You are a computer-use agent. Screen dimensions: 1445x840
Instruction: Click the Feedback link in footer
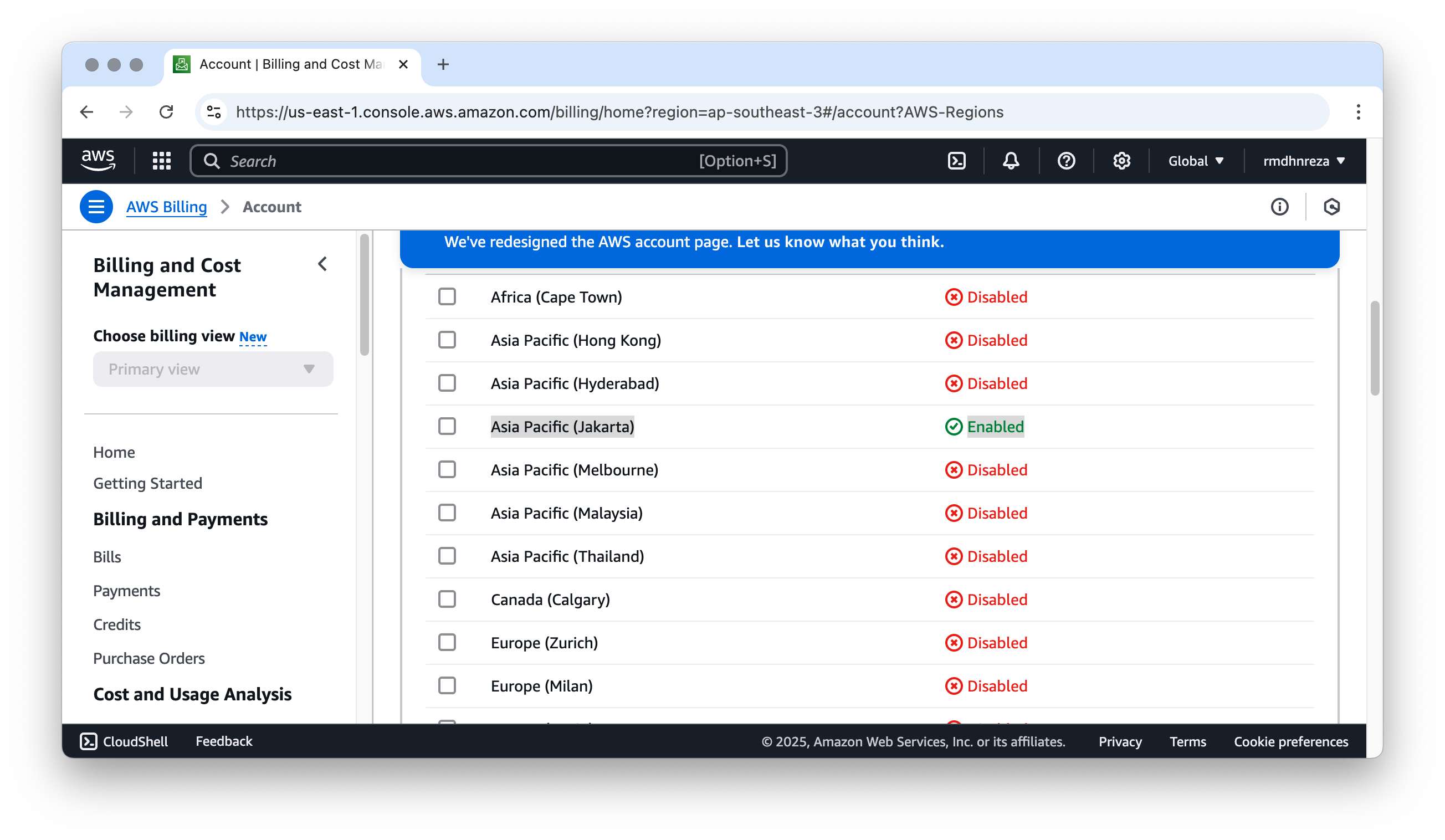click(x=224, y=741)
